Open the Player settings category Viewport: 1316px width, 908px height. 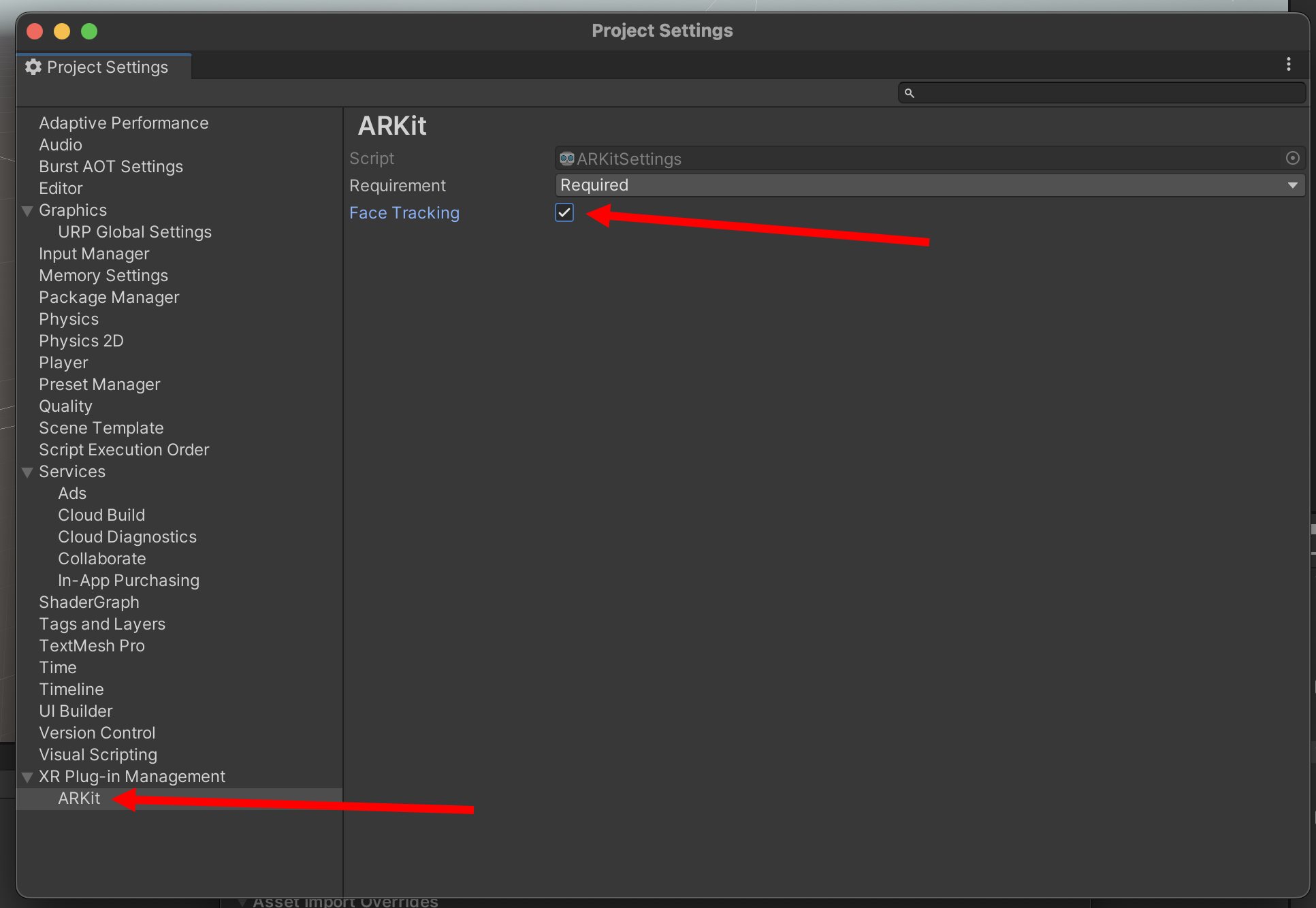tap(63, 363)
